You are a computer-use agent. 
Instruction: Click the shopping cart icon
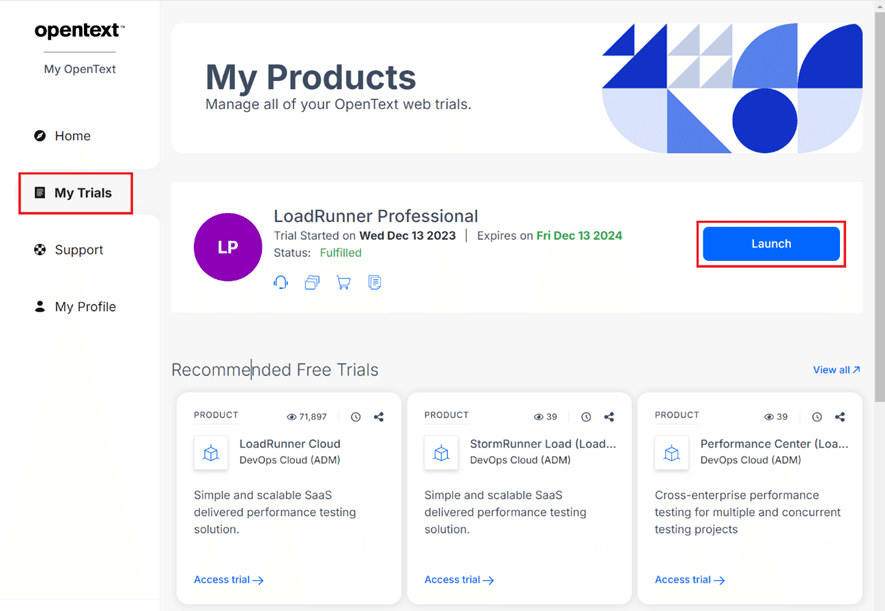(x=343, y=282)
